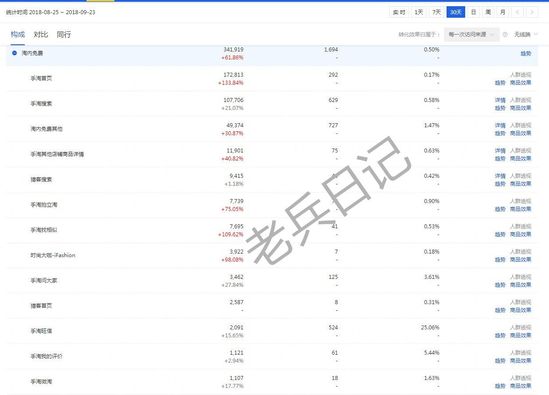
Task: Open 详情 link for 手淘搜索 row
Action: coord(500,100)
